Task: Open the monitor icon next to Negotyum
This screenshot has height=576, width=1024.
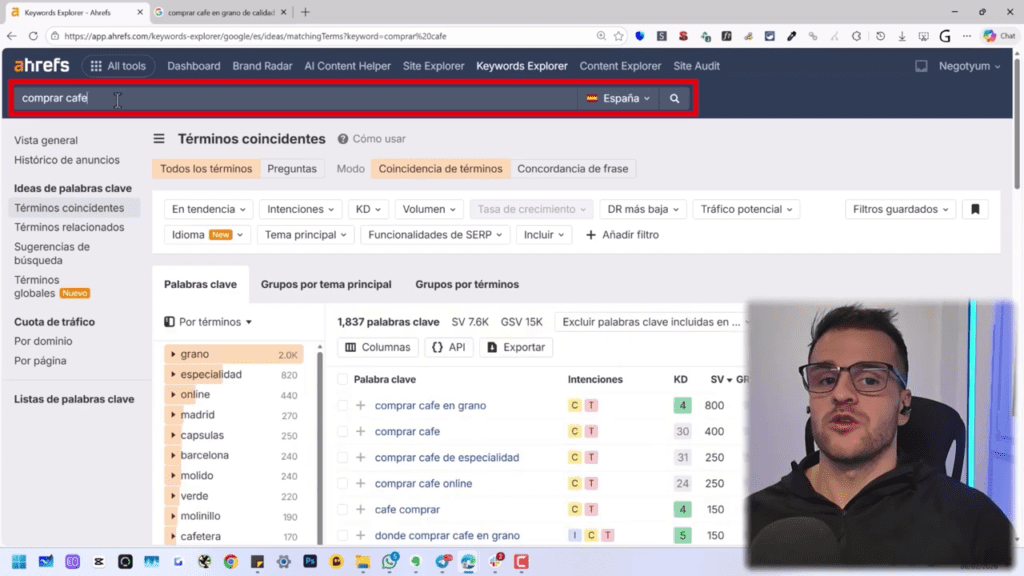Action: pos(921,66)
